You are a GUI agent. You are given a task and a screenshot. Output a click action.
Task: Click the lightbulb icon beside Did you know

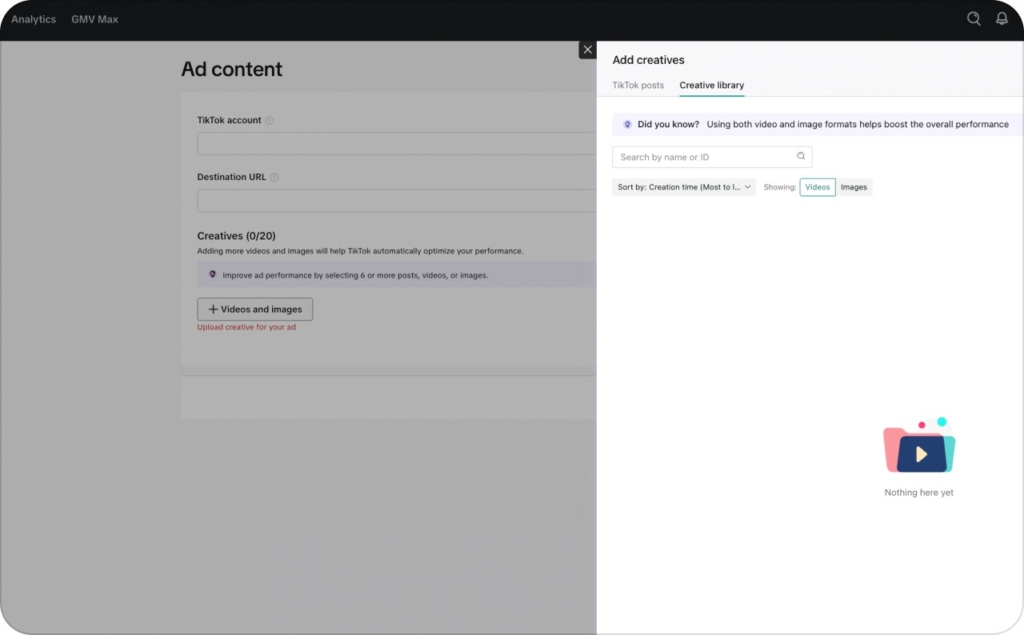pos(627,125)
